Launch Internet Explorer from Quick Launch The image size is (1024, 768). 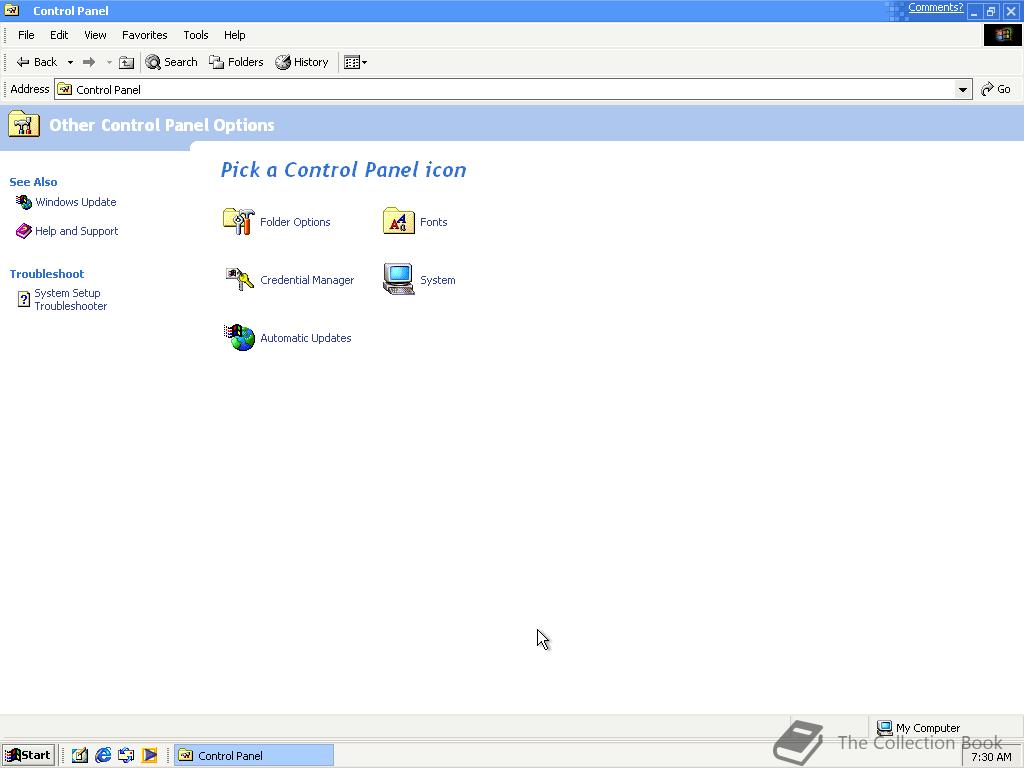(x=103, y=756)
